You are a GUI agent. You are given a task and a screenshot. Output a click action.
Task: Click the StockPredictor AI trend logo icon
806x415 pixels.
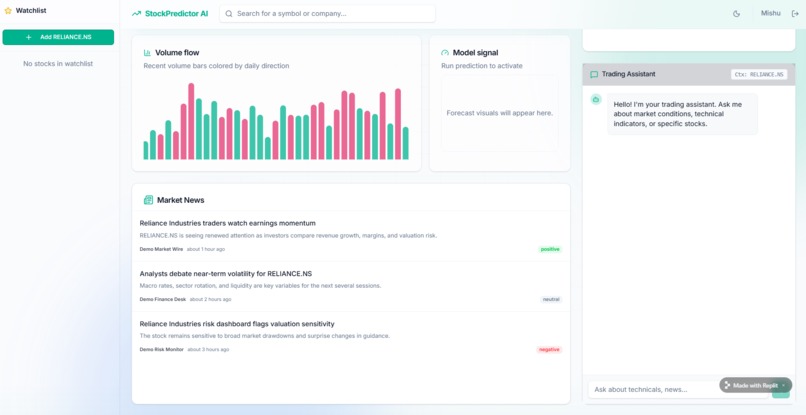[136, 14]
